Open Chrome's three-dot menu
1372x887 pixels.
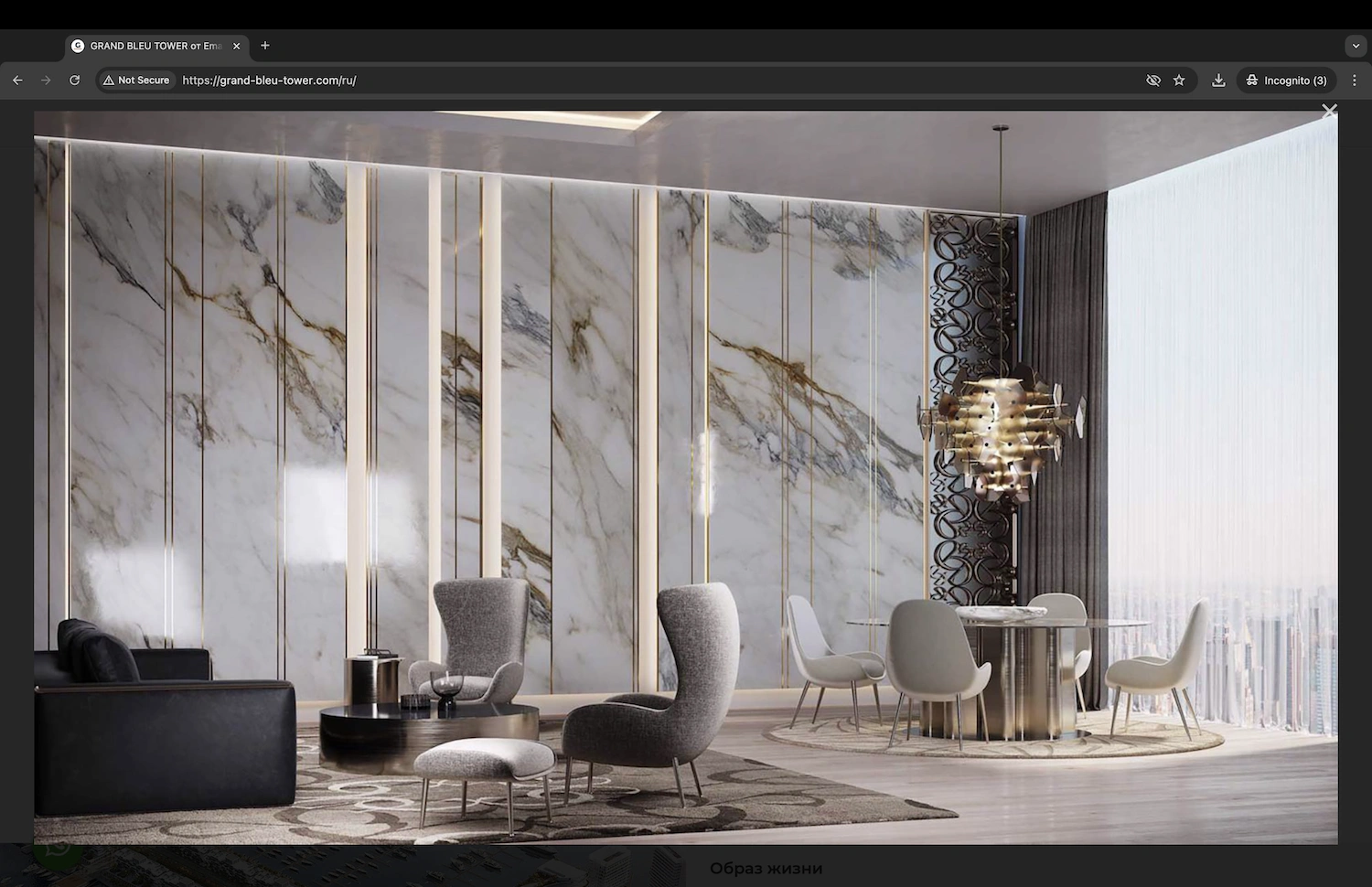tap(1355, 80)
